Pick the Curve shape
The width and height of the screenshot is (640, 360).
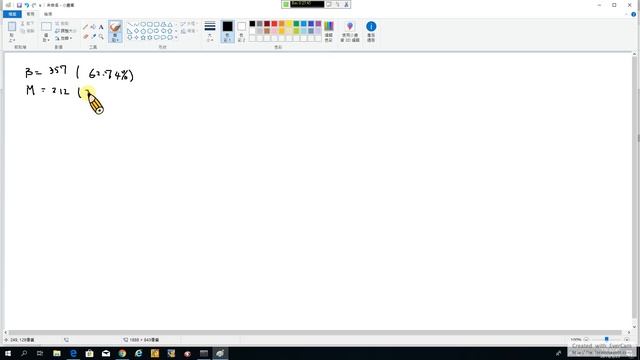137,24
